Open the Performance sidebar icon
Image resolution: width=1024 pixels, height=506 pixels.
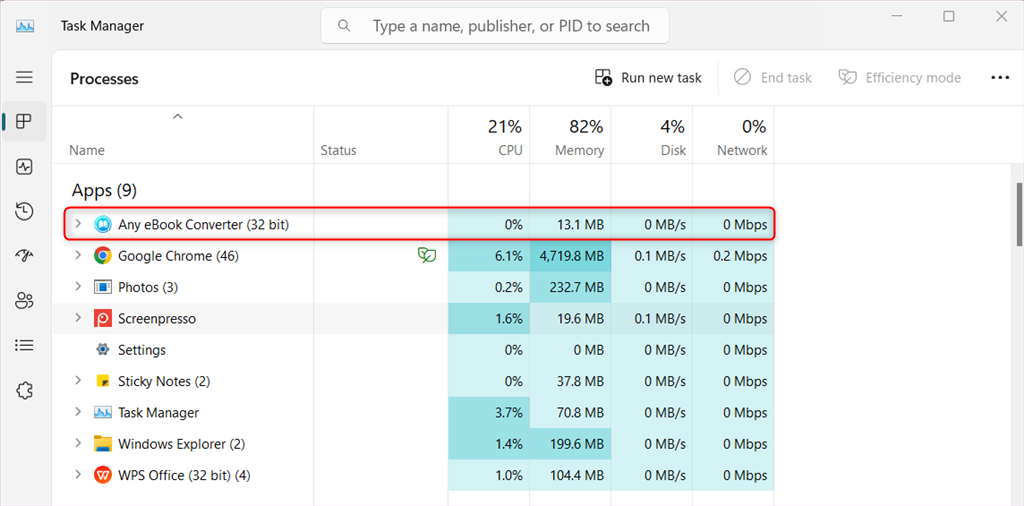click(24, 167)
